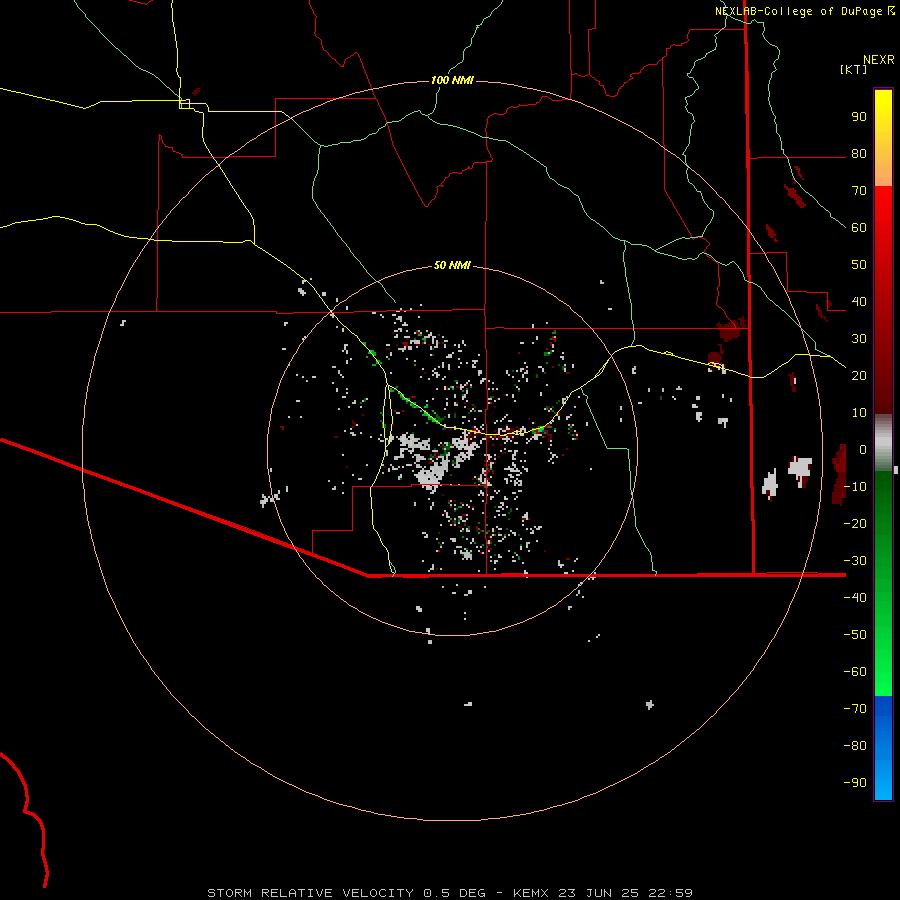Click the -30 value on velocity scale

[855, 561]
